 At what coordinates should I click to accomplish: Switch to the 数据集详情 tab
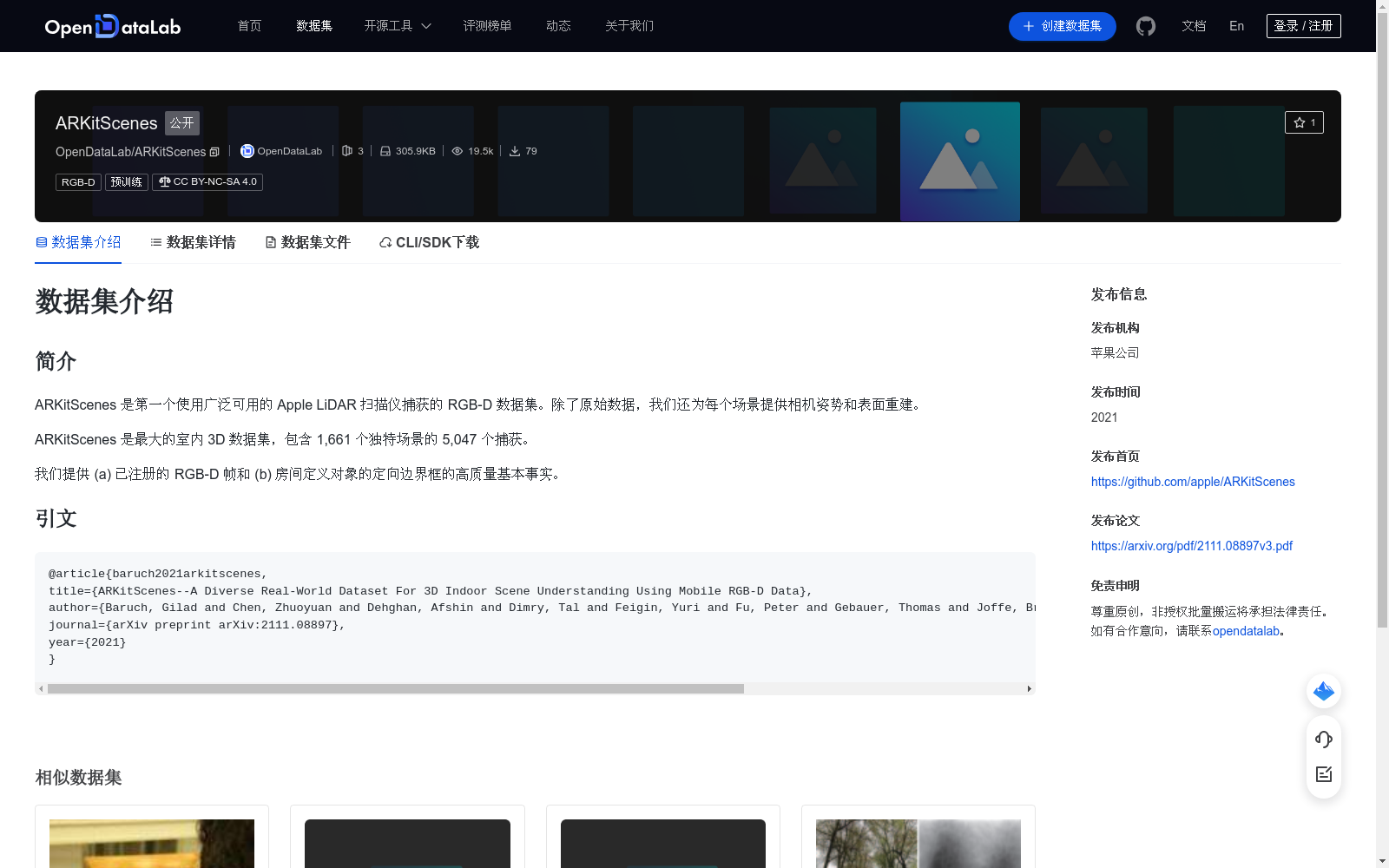[x=193, y=242]
